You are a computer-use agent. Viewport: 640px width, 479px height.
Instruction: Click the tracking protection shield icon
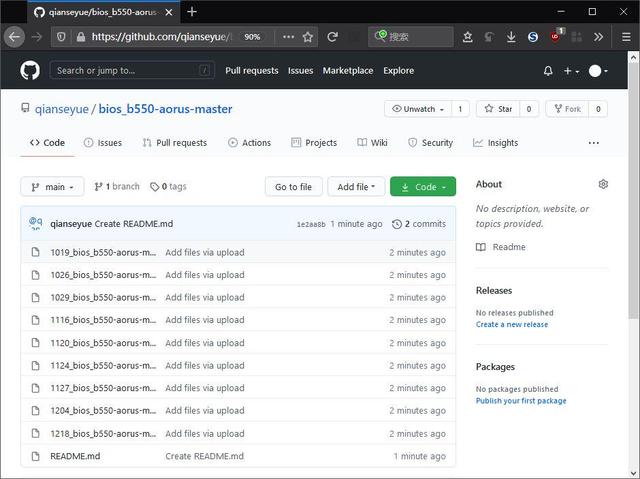pyautogui.click(x=61, y=37)
